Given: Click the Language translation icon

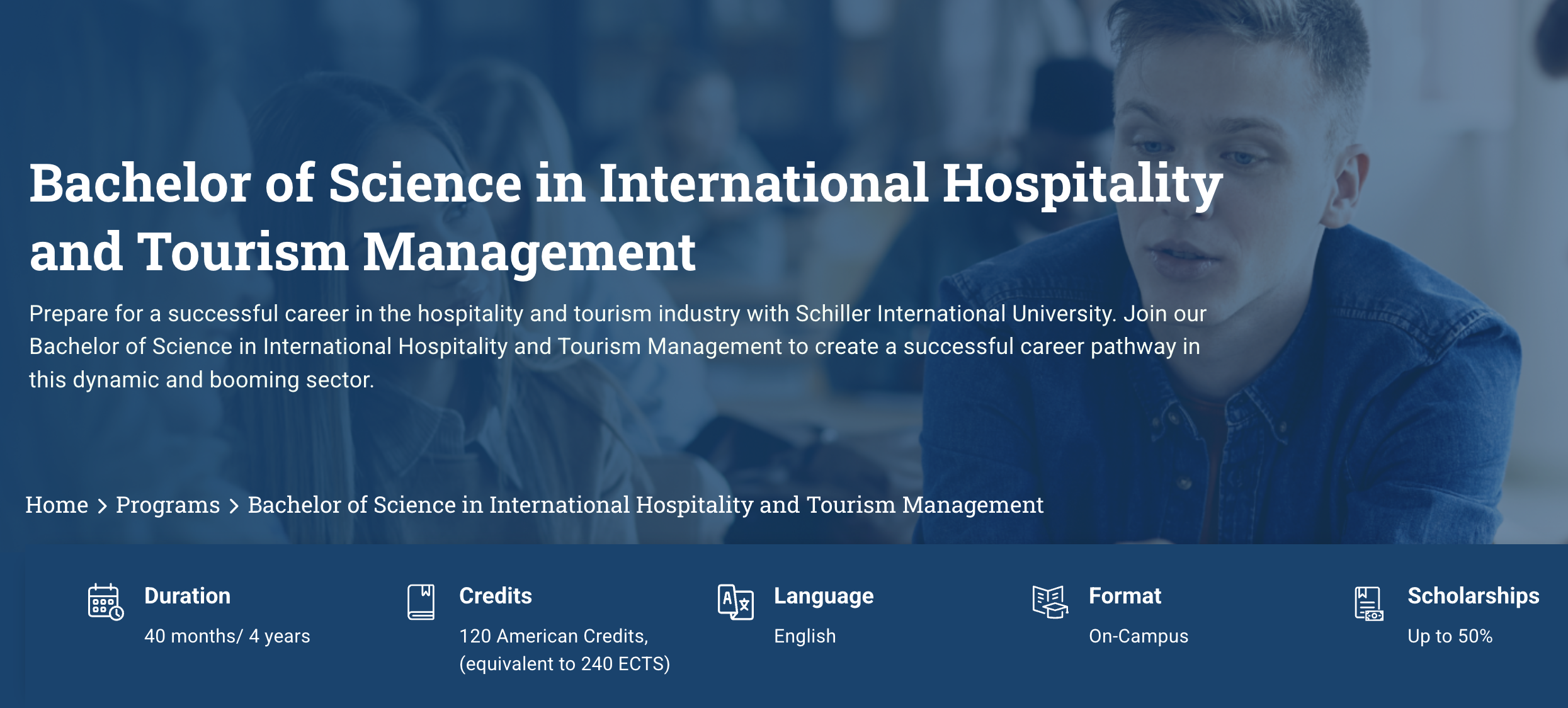Looking at the screenshot, I should click(735, 602).
